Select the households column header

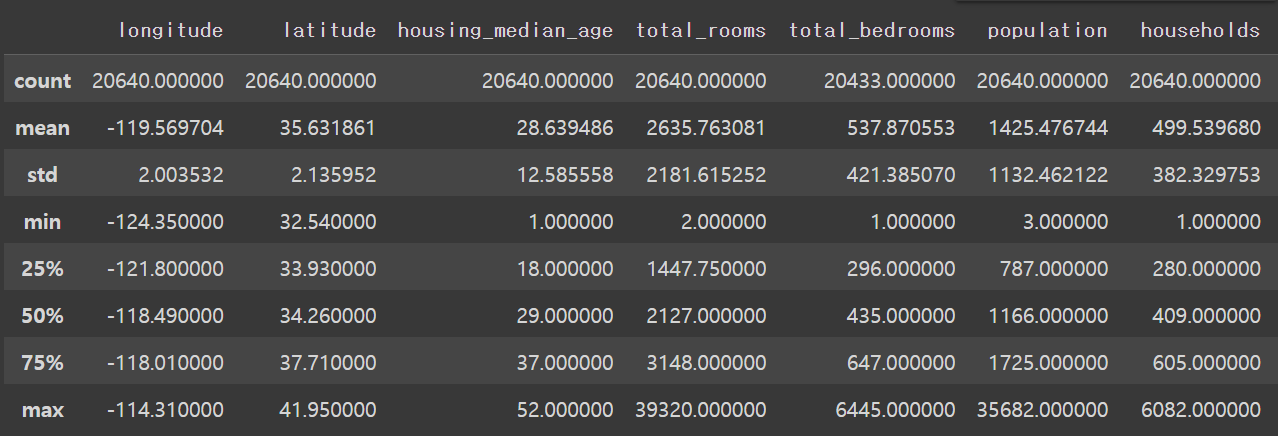tap(1201, 31)
